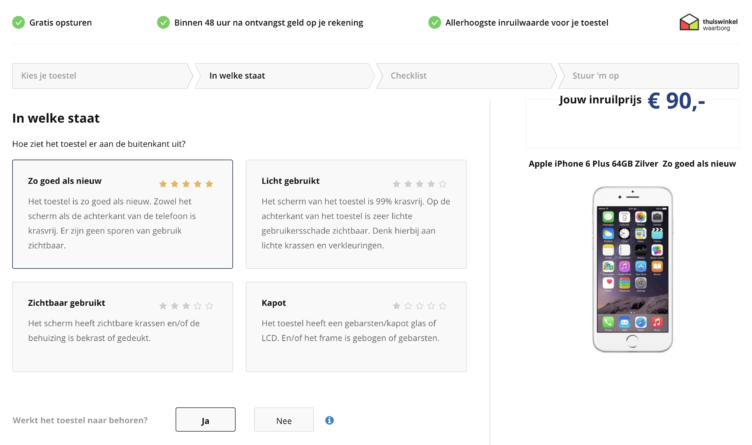Go to the Kies je toestel step

point(100,76)
